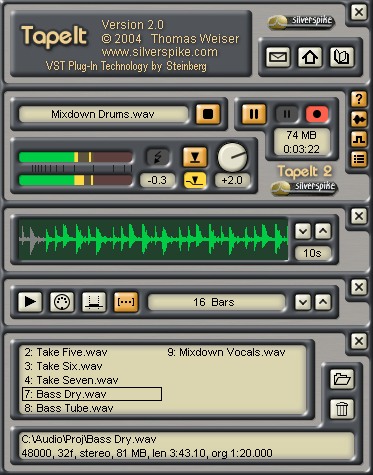Click the 16 Bars length field

click(216, 302)
